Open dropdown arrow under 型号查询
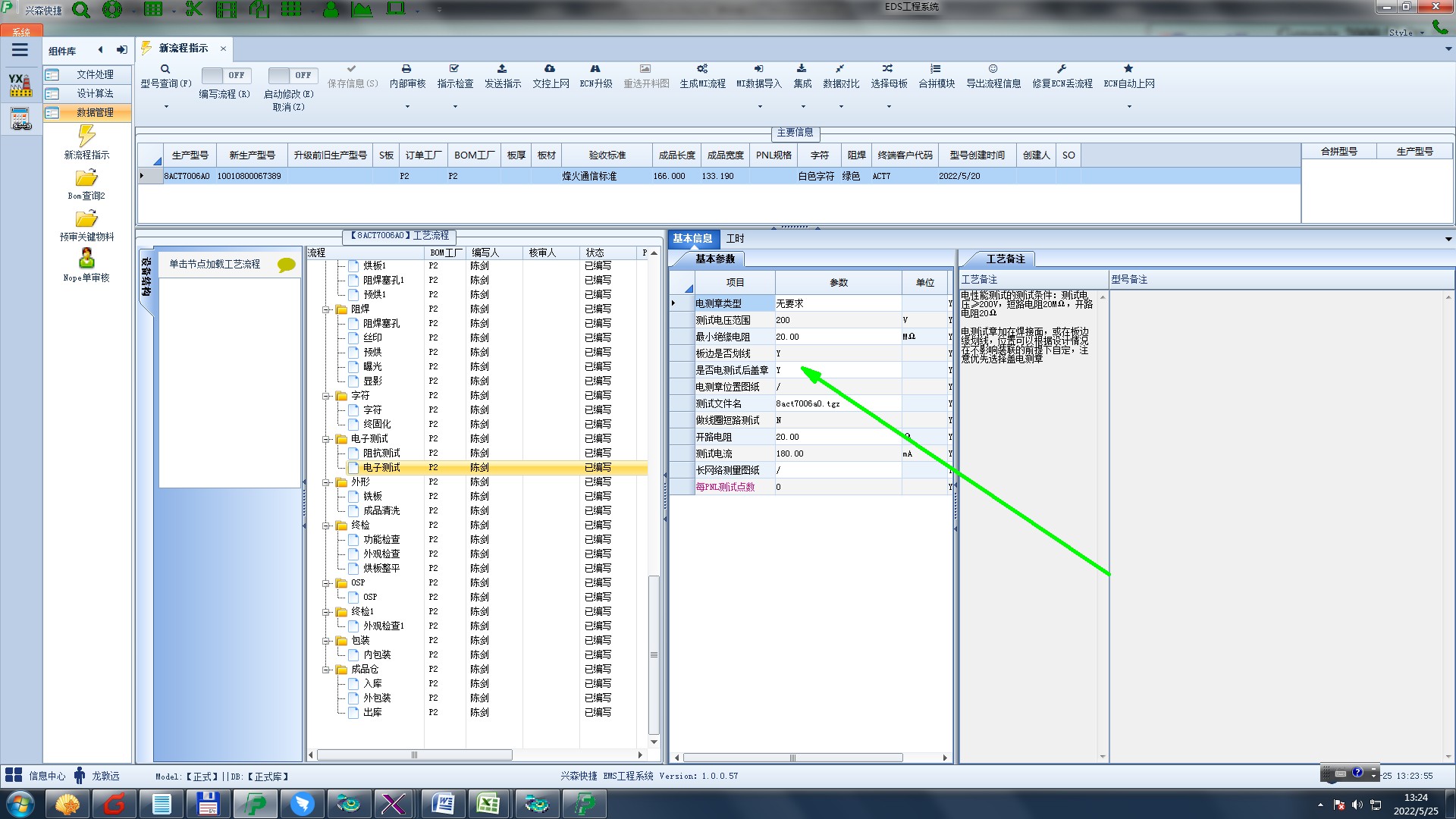This screenshot has height=819, width=1456. tap(166, 107)
